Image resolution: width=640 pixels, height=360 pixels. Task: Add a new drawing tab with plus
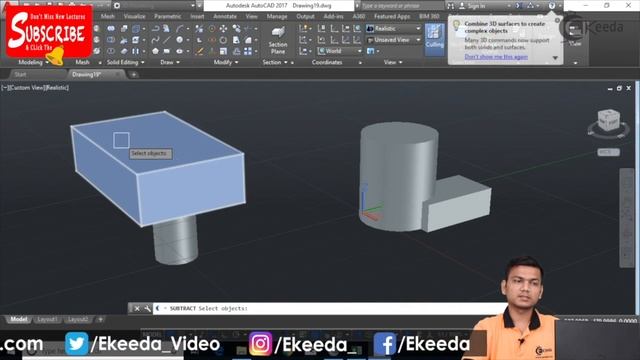[133, 74]
